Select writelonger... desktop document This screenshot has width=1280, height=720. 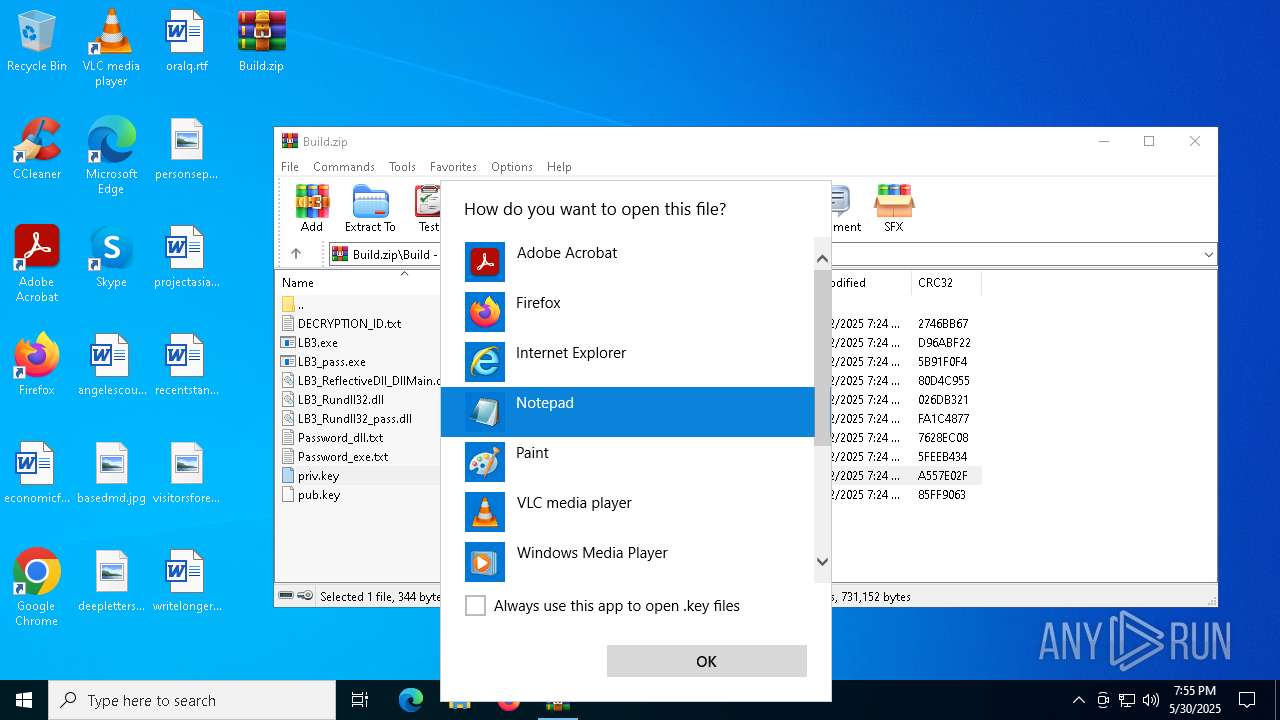point(186,582)
